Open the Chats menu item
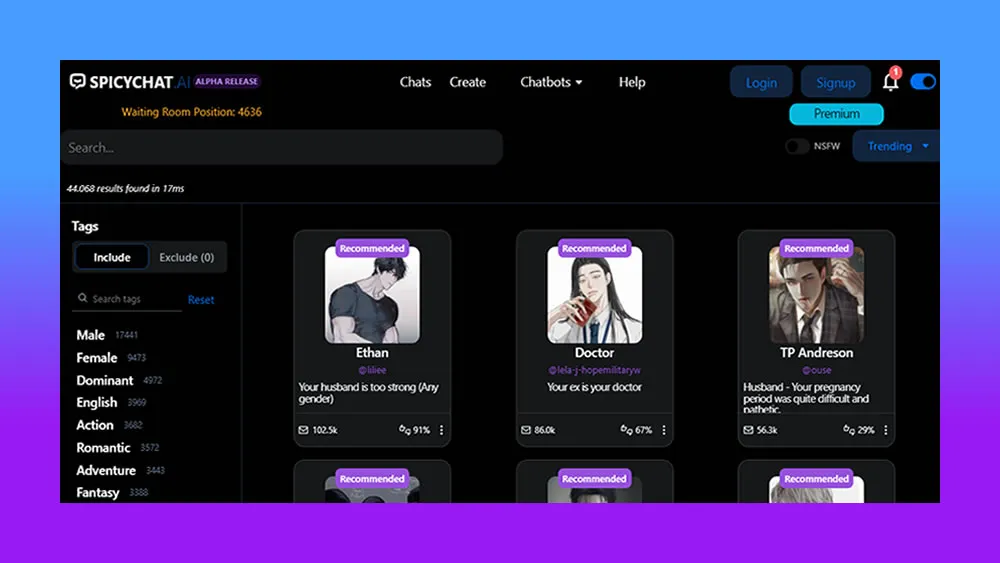 (415, 82)
